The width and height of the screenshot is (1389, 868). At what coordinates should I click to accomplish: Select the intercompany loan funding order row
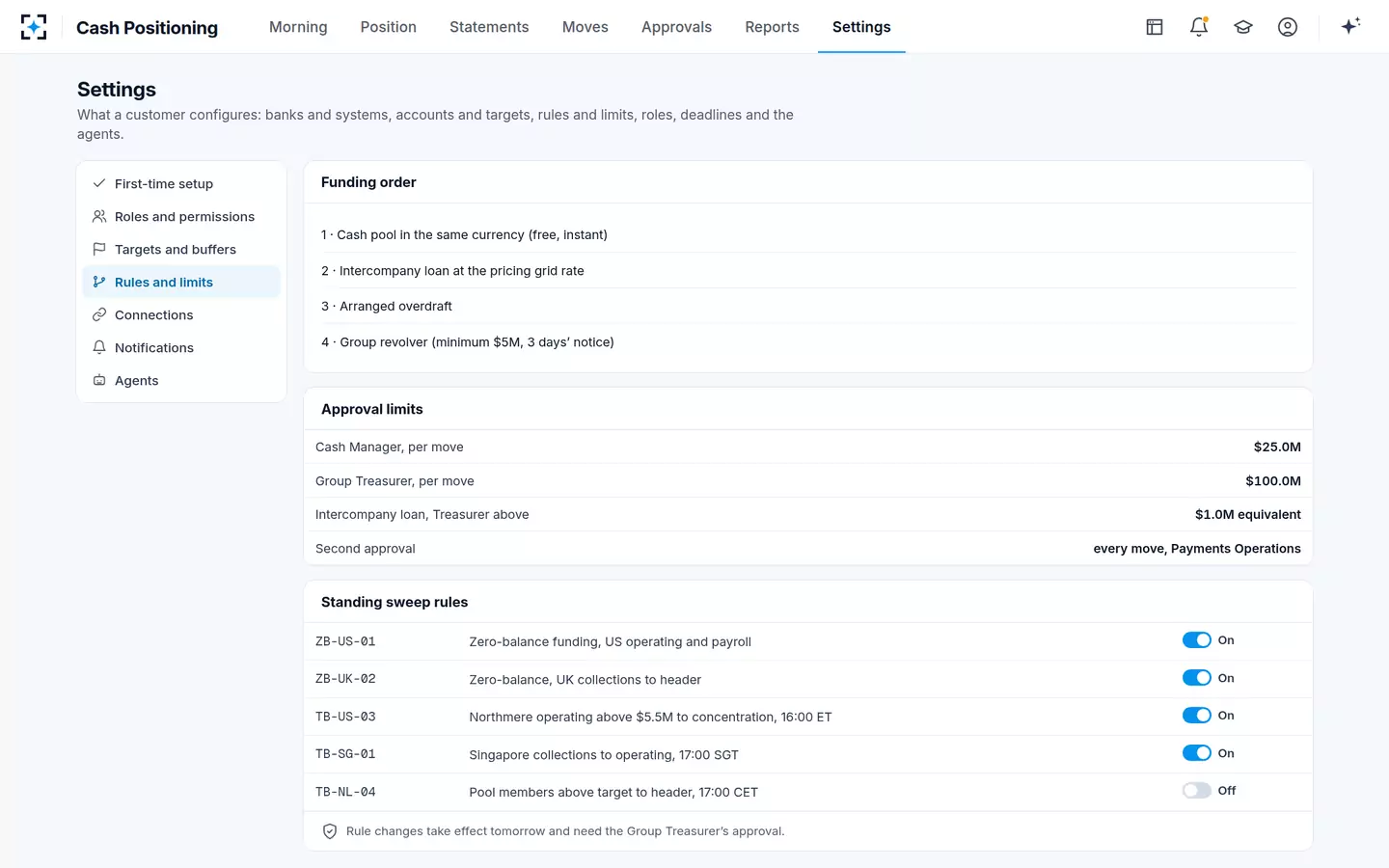tap(808, 270)
